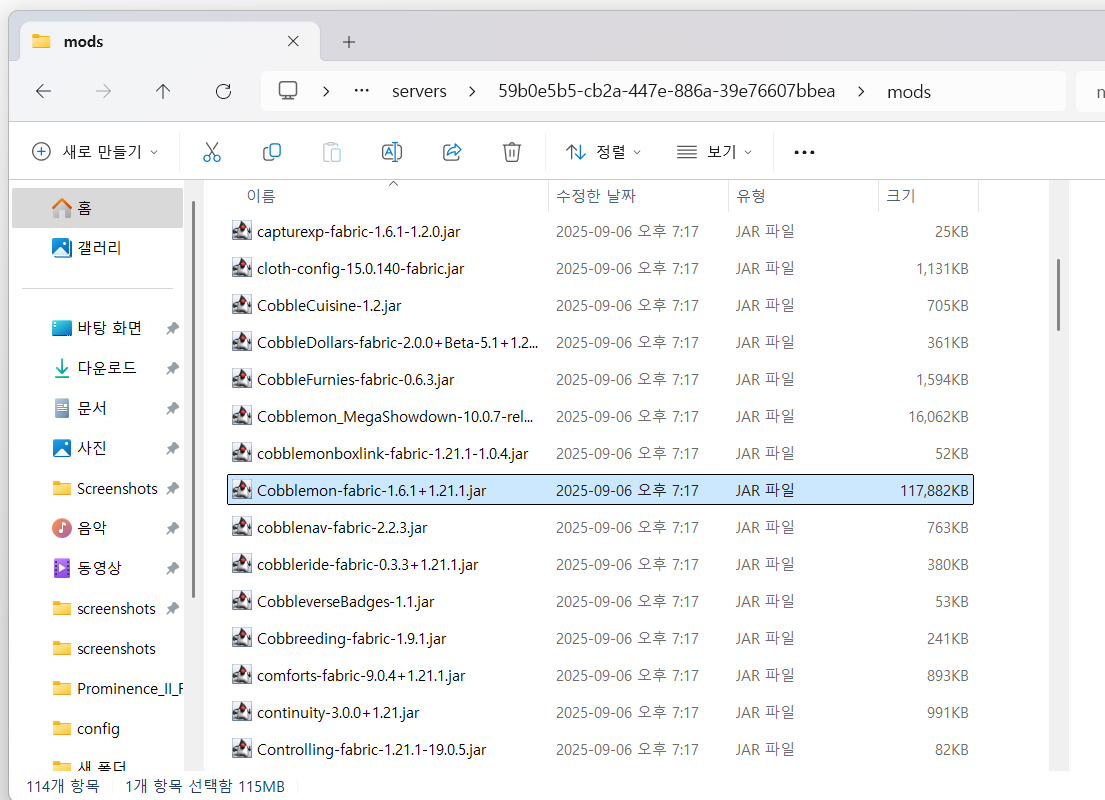Open pinned Screenshots folder in sidebar
Screen dimensions: 1105x800
point(97,488)
